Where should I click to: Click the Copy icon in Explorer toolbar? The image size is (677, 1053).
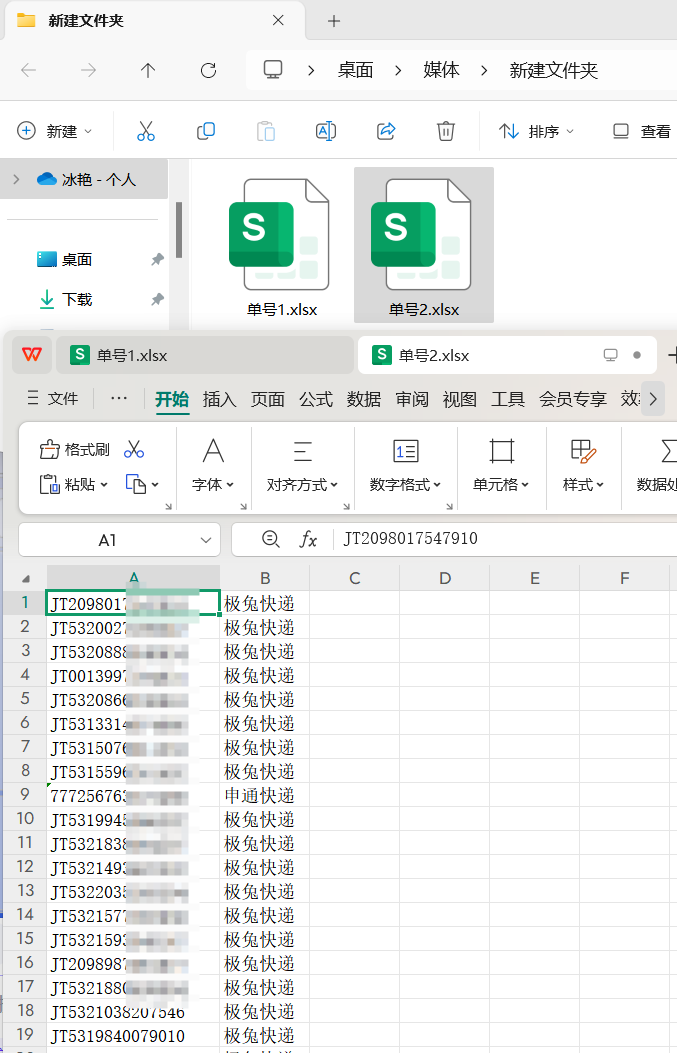click(206, 131)
